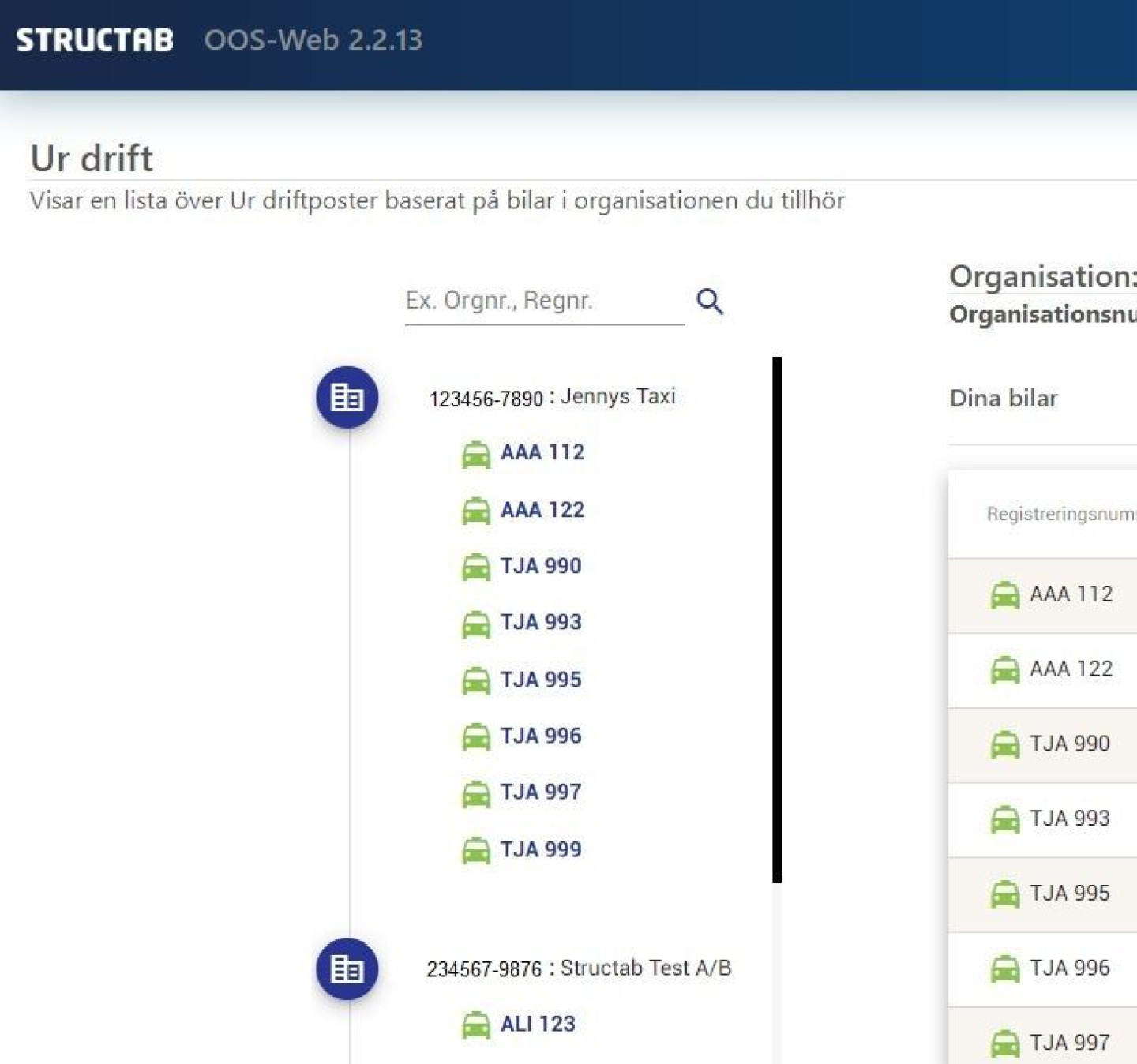This screenshot has height=1064, width=1137.
Task: Click the 123456-7890 : Jennys Taxi heading
Action: (x=552, y=397)
